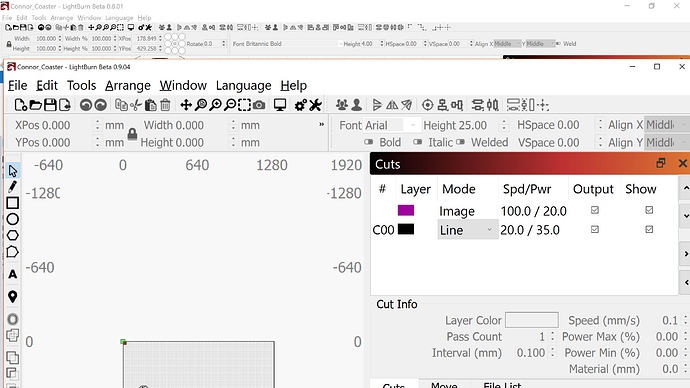Image resolution: width=690 pixels, height=388 pixels.
Task: Click the Undo arrow icon
Action: pos(86,105)
